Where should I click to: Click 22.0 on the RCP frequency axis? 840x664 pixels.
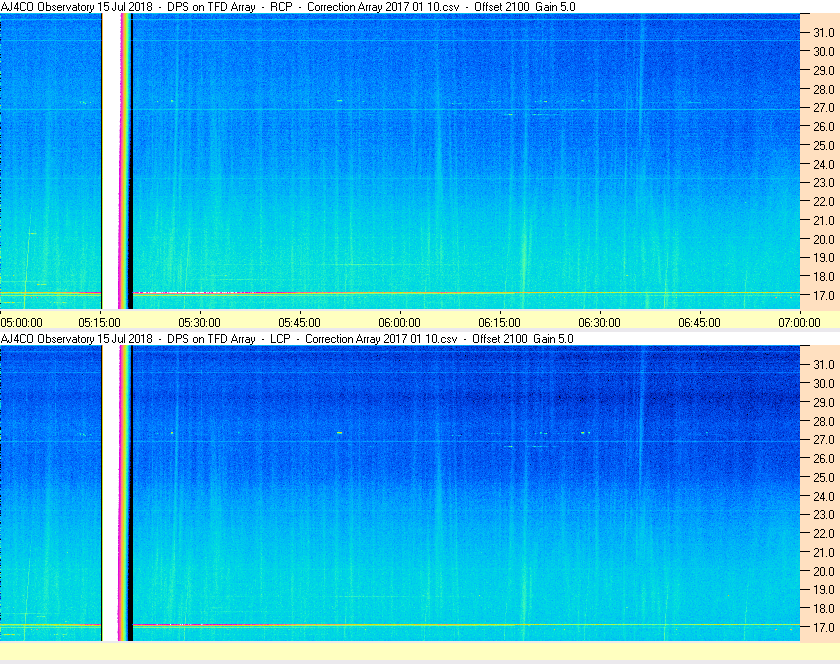pyautogui.click(x=824, y=202)
